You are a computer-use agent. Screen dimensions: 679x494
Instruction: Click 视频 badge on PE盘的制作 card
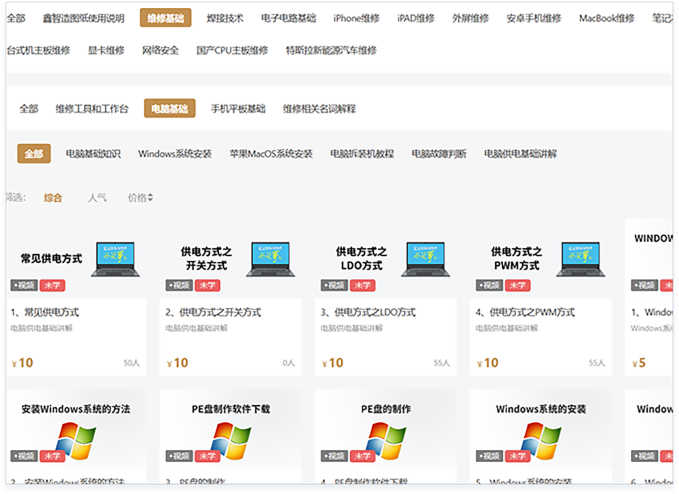(x=334, y=456)
